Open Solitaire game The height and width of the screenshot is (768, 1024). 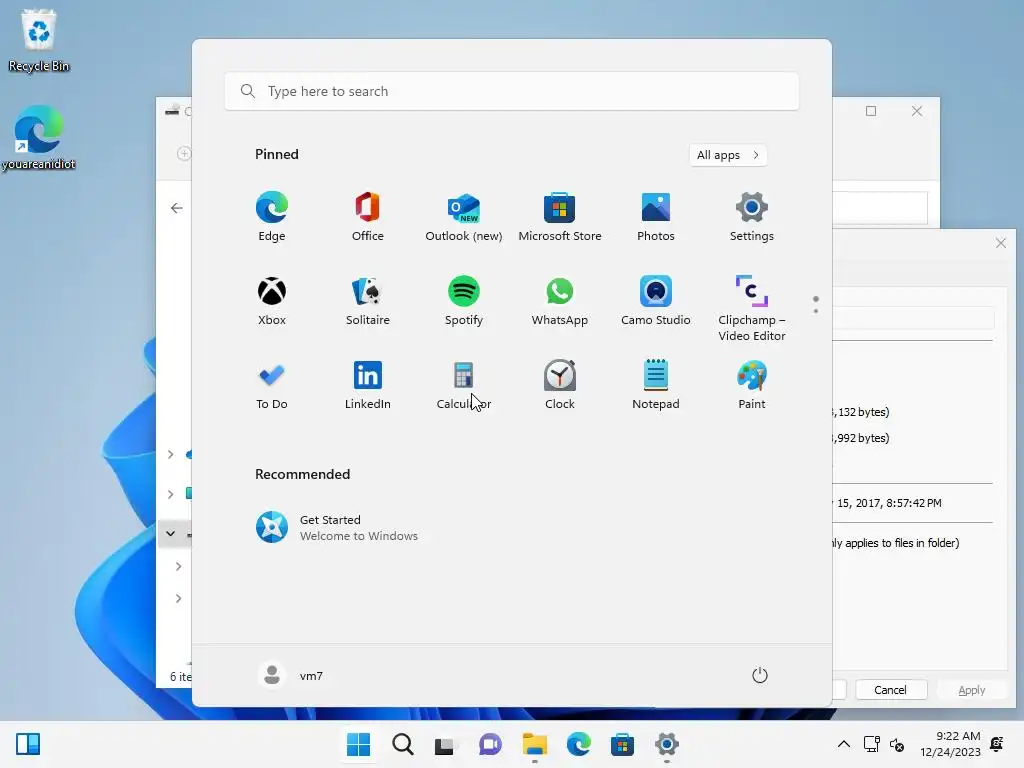(368, 301)
